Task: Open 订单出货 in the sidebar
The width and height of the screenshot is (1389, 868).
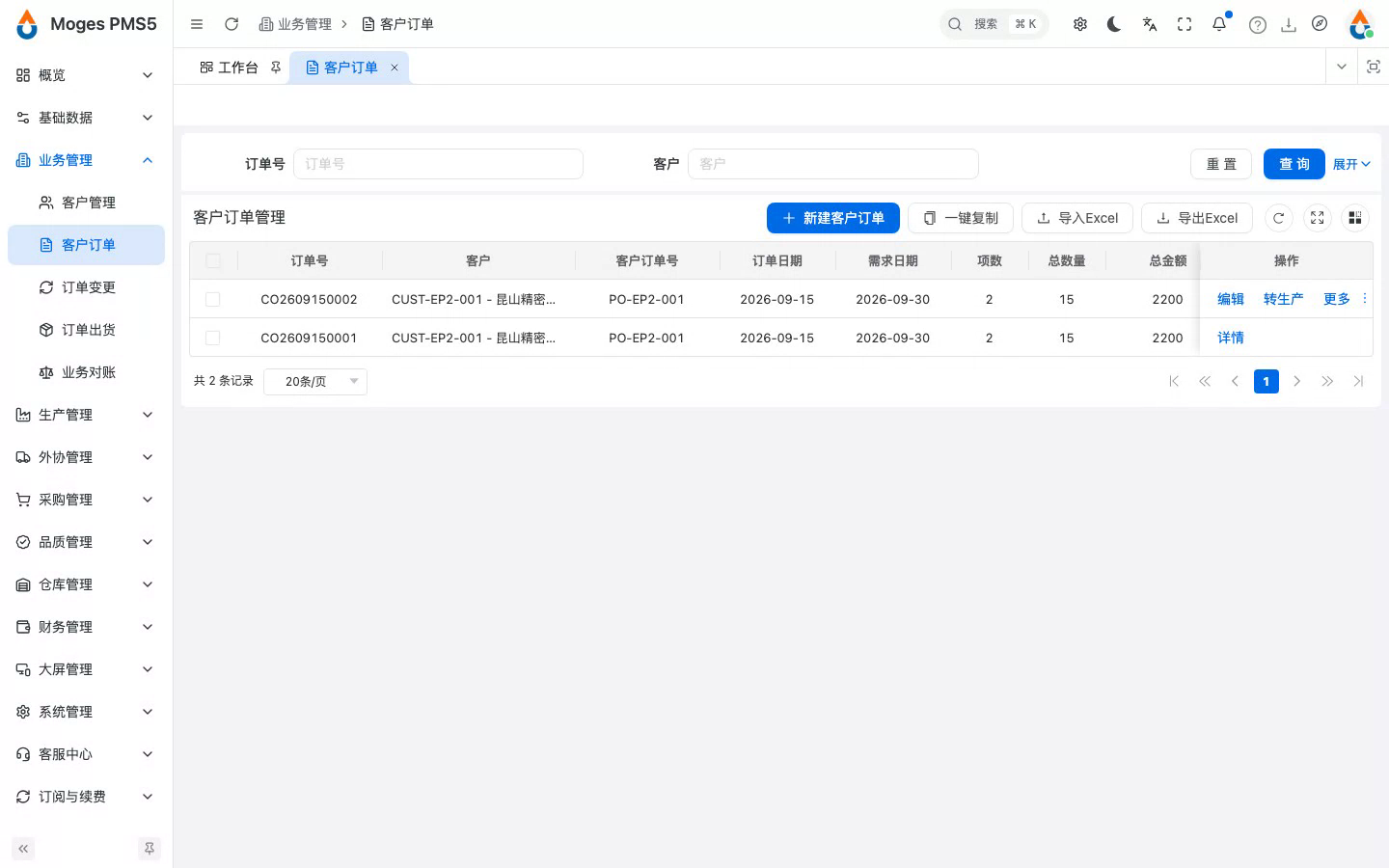Action: tap(86, 330)
